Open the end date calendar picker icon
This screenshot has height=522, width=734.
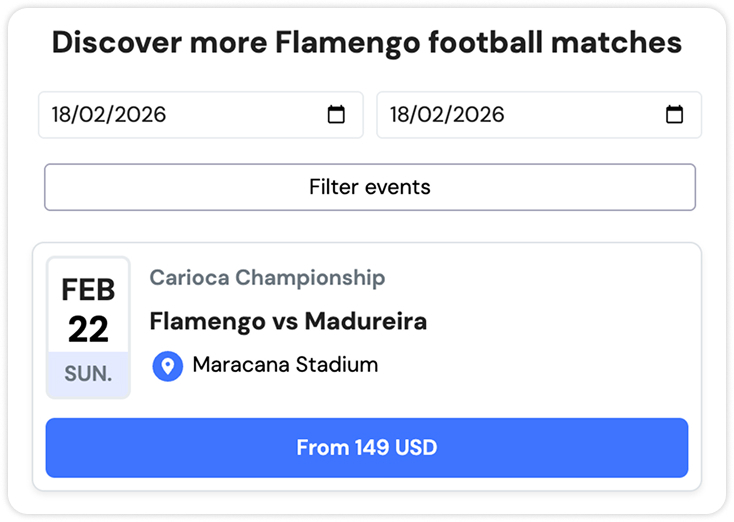pos(675,115)
